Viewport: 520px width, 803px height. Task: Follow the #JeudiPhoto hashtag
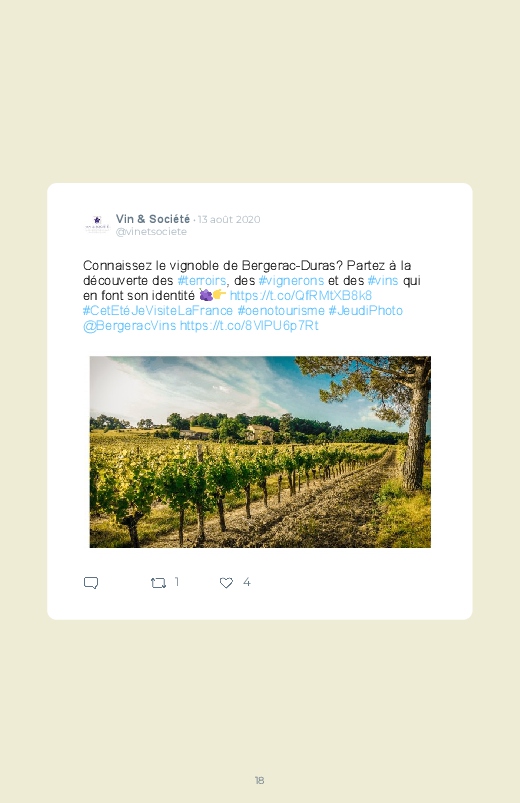coord(365,310)
